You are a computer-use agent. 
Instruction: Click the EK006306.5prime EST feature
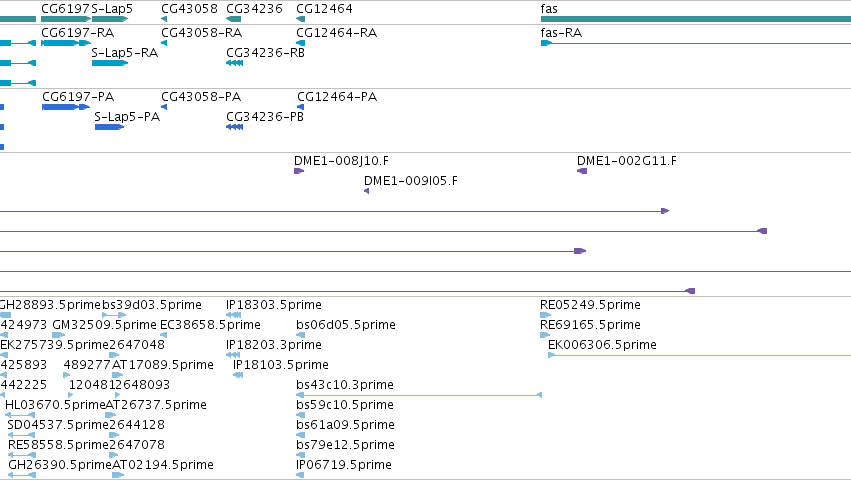pyautogui.click(x=700, y=355)
